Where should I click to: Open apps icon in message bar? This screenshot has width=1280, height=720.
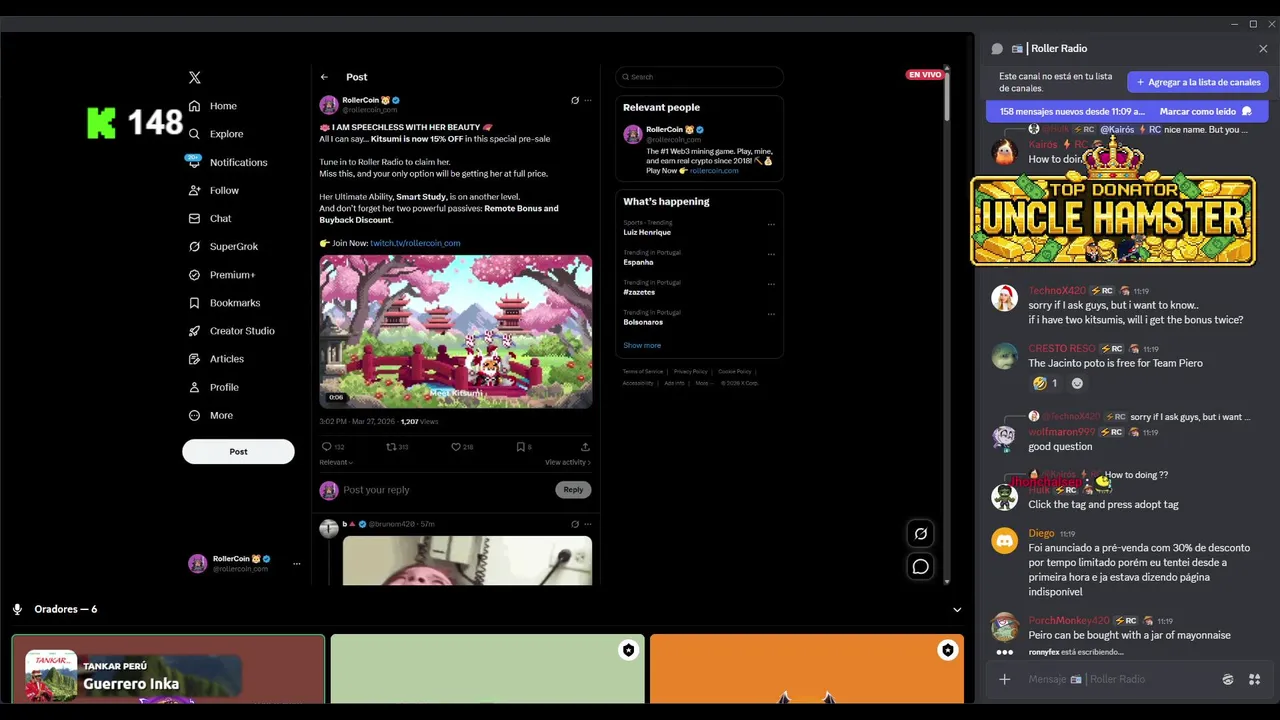1254,680
